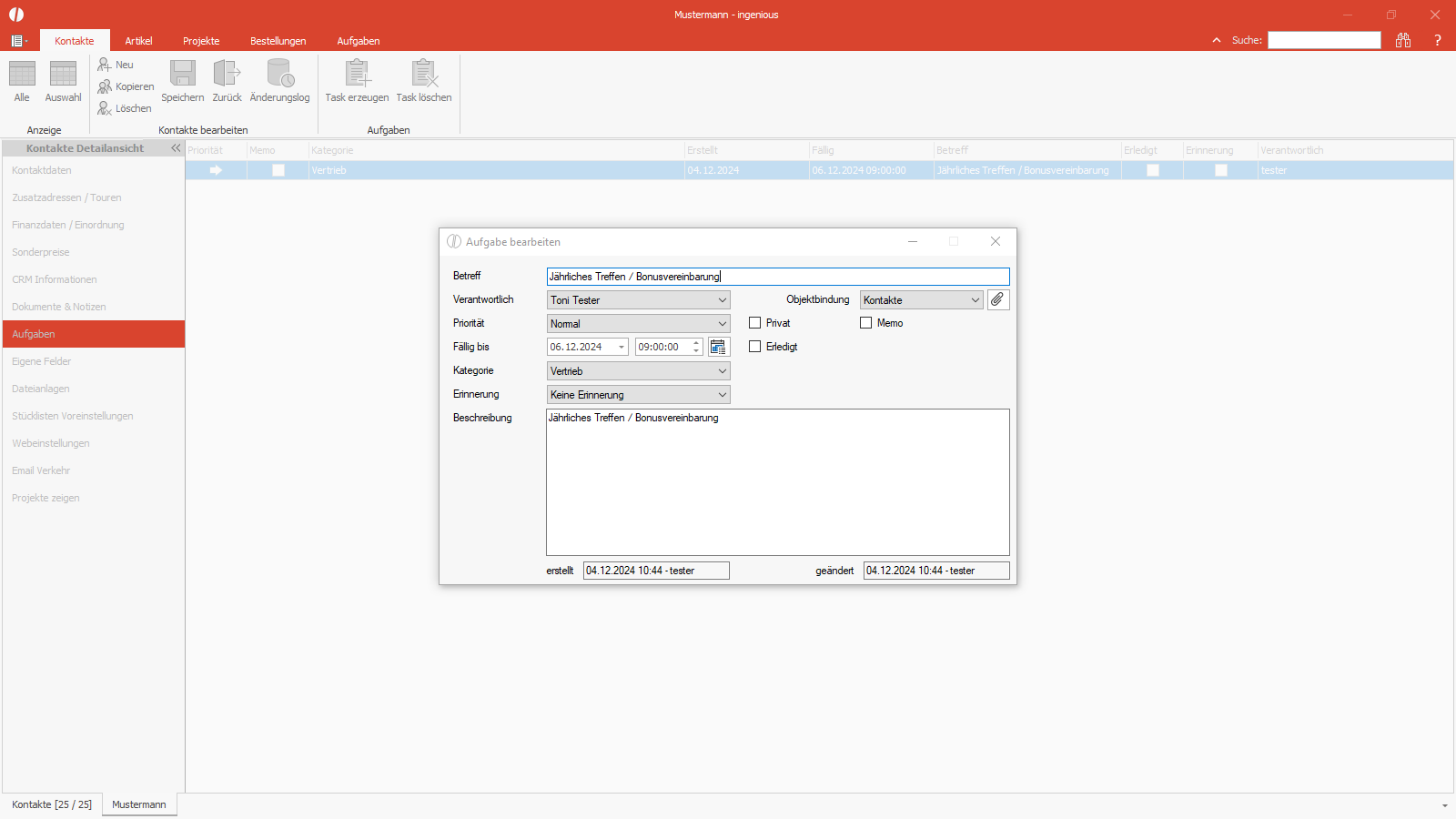This screenshot has width=1456, height=819.
Task: Click Kopieren in the ribbon
Action: tap(126, 86)
